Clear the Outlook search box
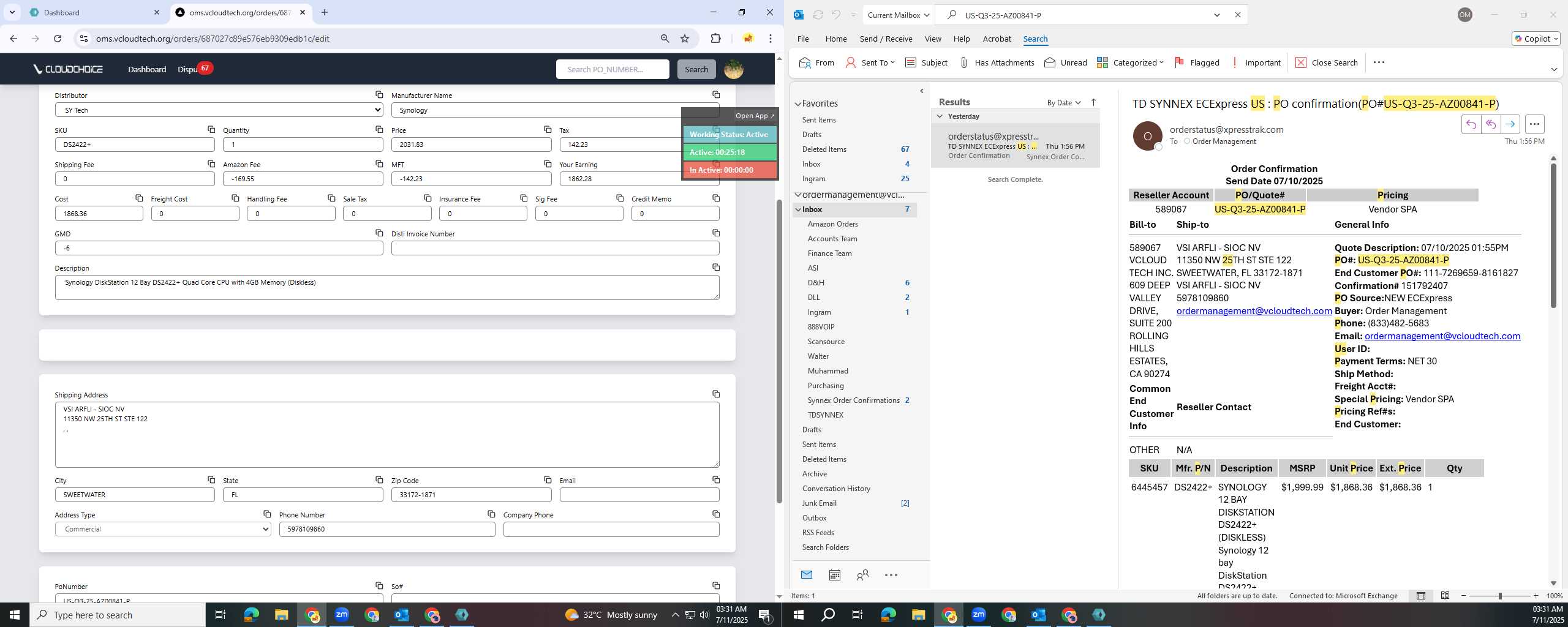This screenshot has height=627, width=1568. [1237, 15]
